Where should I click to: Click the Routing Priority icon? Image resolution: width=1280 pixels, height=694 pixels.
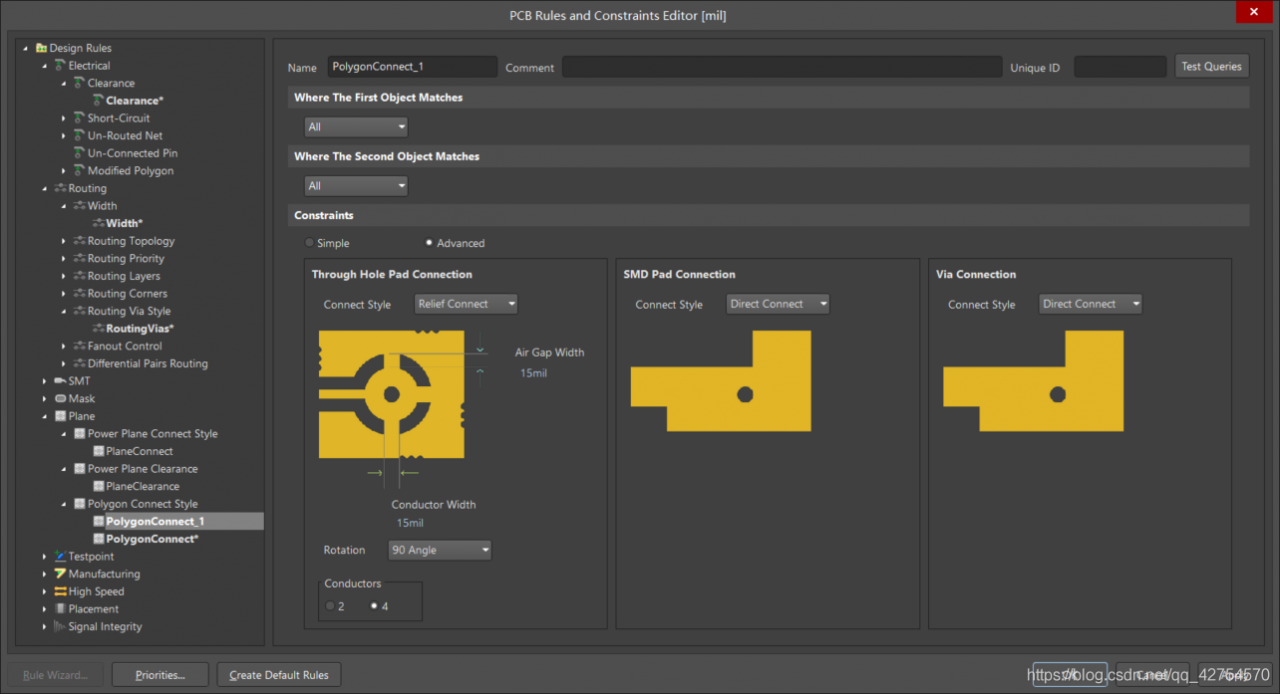coord(79,258)
